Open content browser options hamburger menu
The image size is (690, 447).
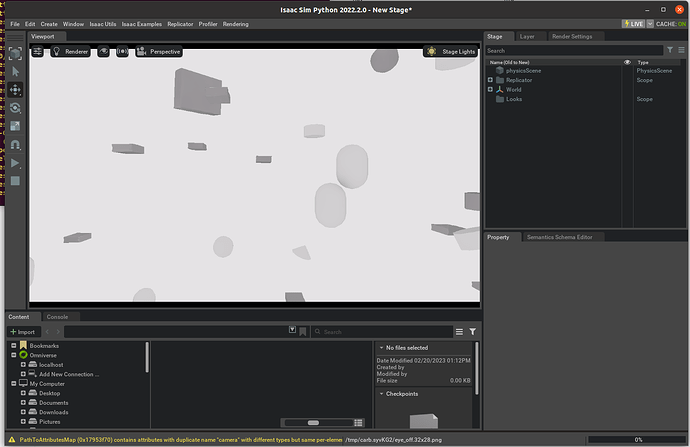459,332
